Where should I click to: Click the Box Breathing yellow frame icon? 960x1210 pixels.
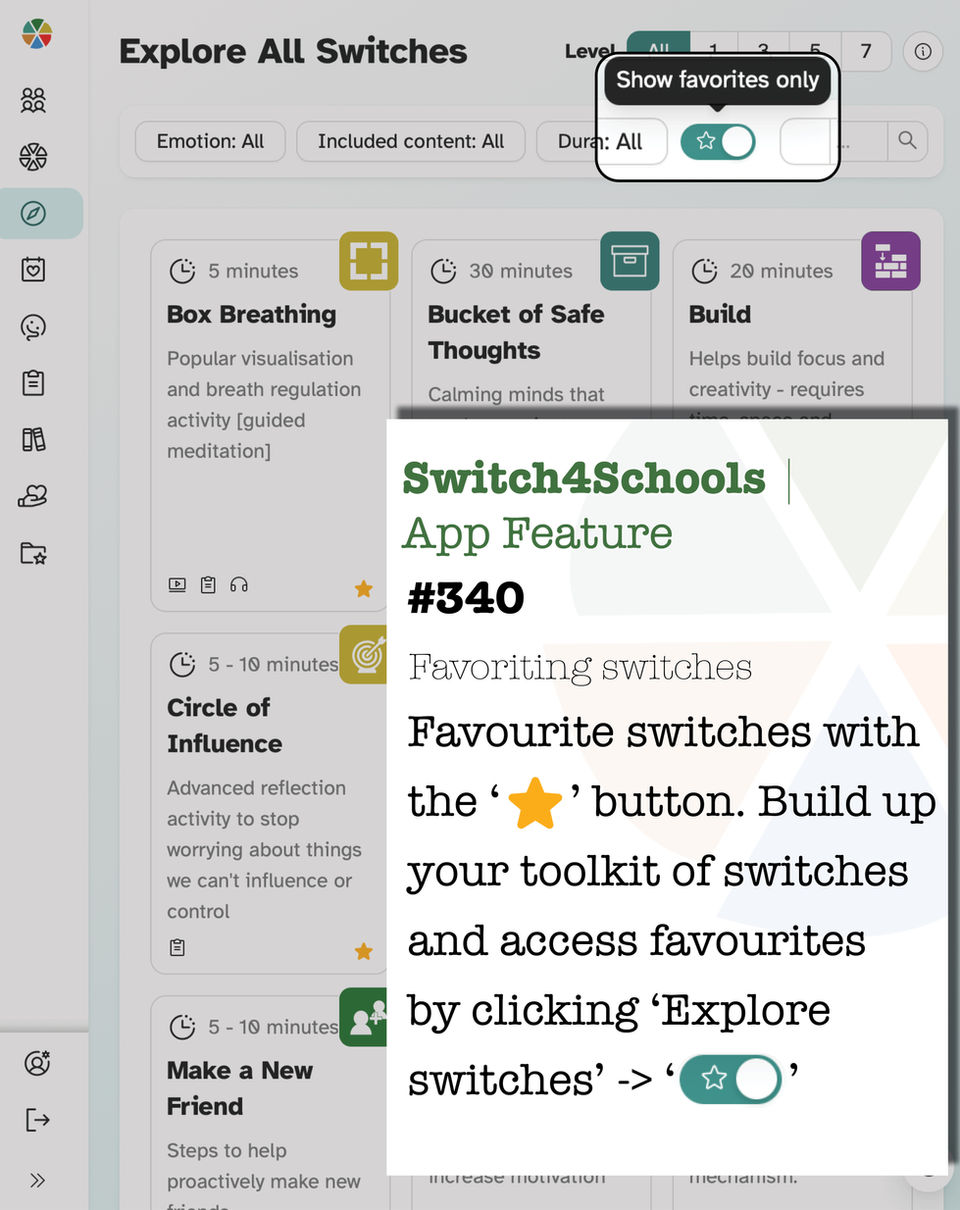(x=369, y=261)
